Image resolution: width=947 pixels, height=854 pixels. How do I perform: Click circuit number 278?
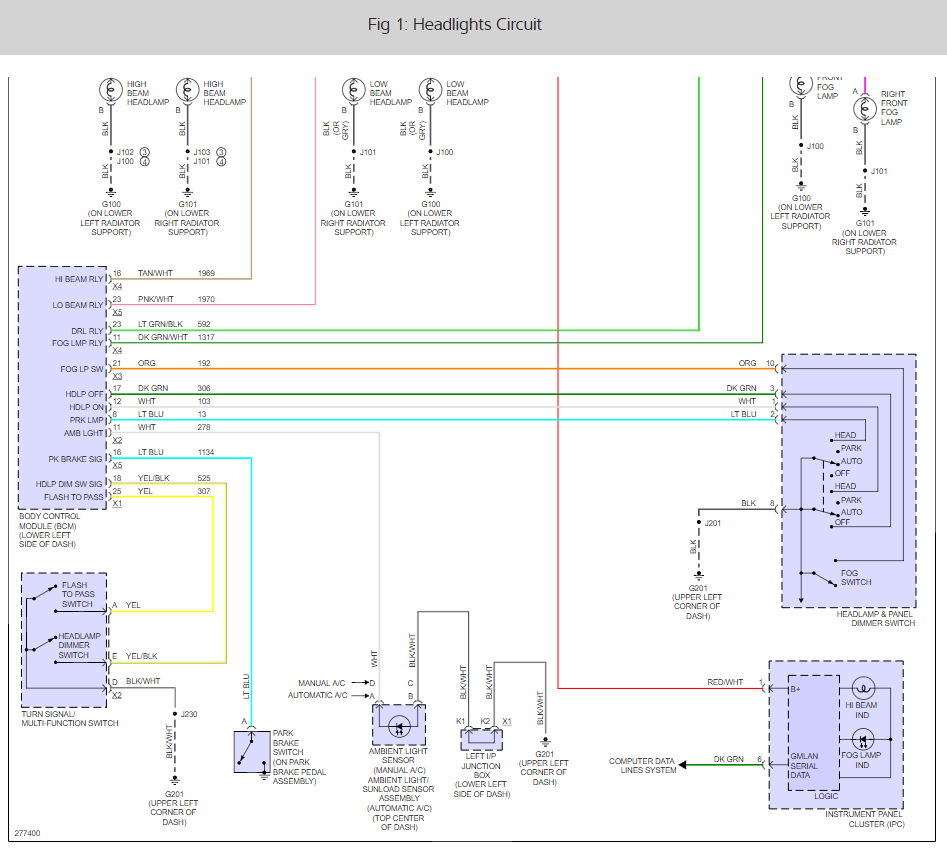(x=204, y=427)
